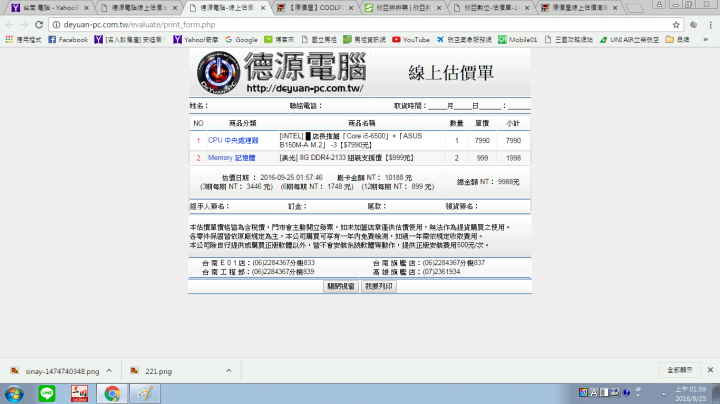720x404 pixels.
Task: Select the 8G DDR4-2133 product name cell
Action: 362,158
